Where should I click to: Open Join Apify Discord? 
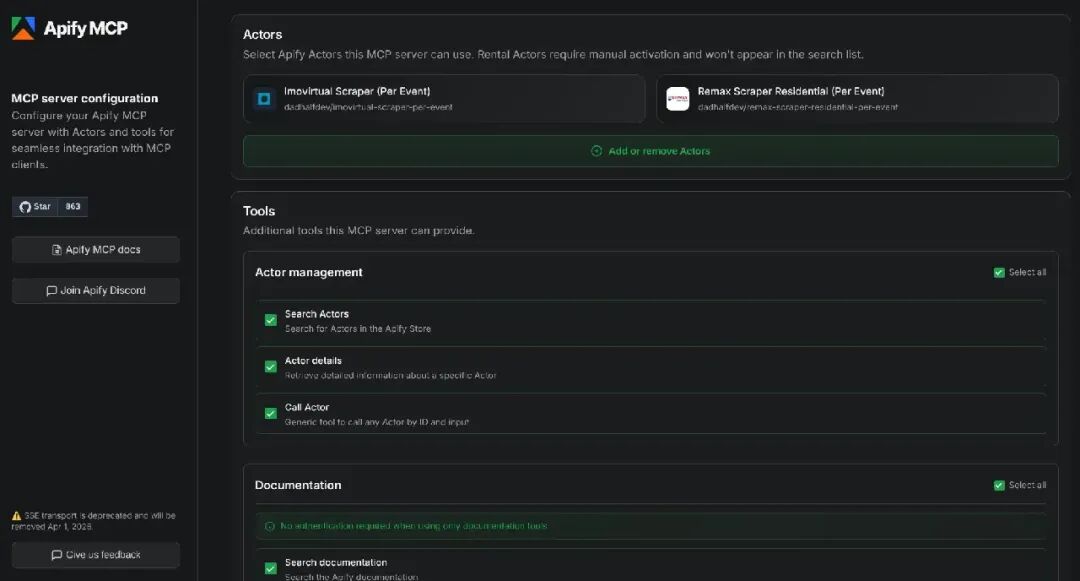[95, 290]
